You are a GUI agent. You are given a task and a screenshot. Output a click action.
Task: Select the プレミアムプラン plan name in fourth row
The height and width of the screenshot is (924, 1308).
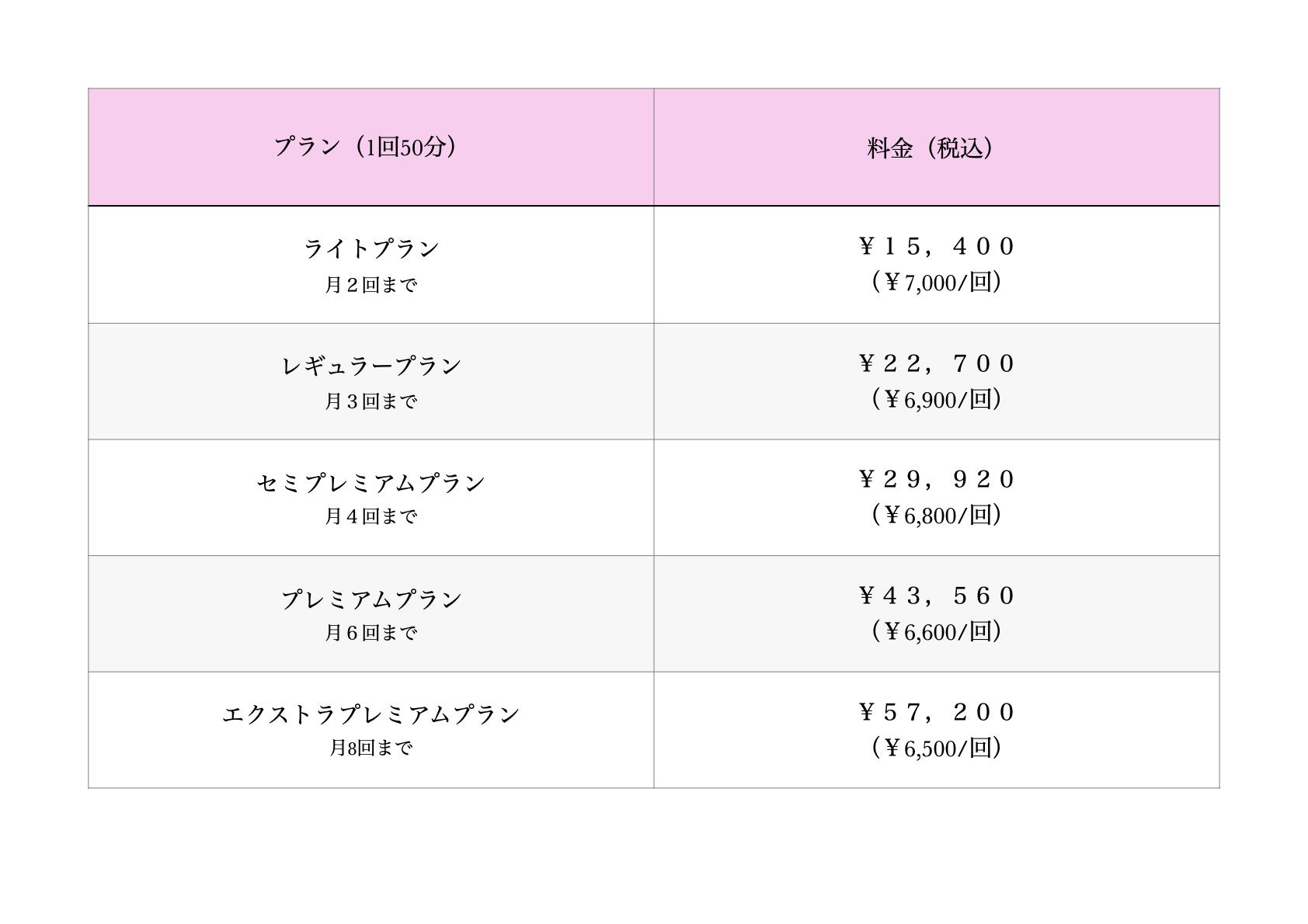(x=370, y=599)
